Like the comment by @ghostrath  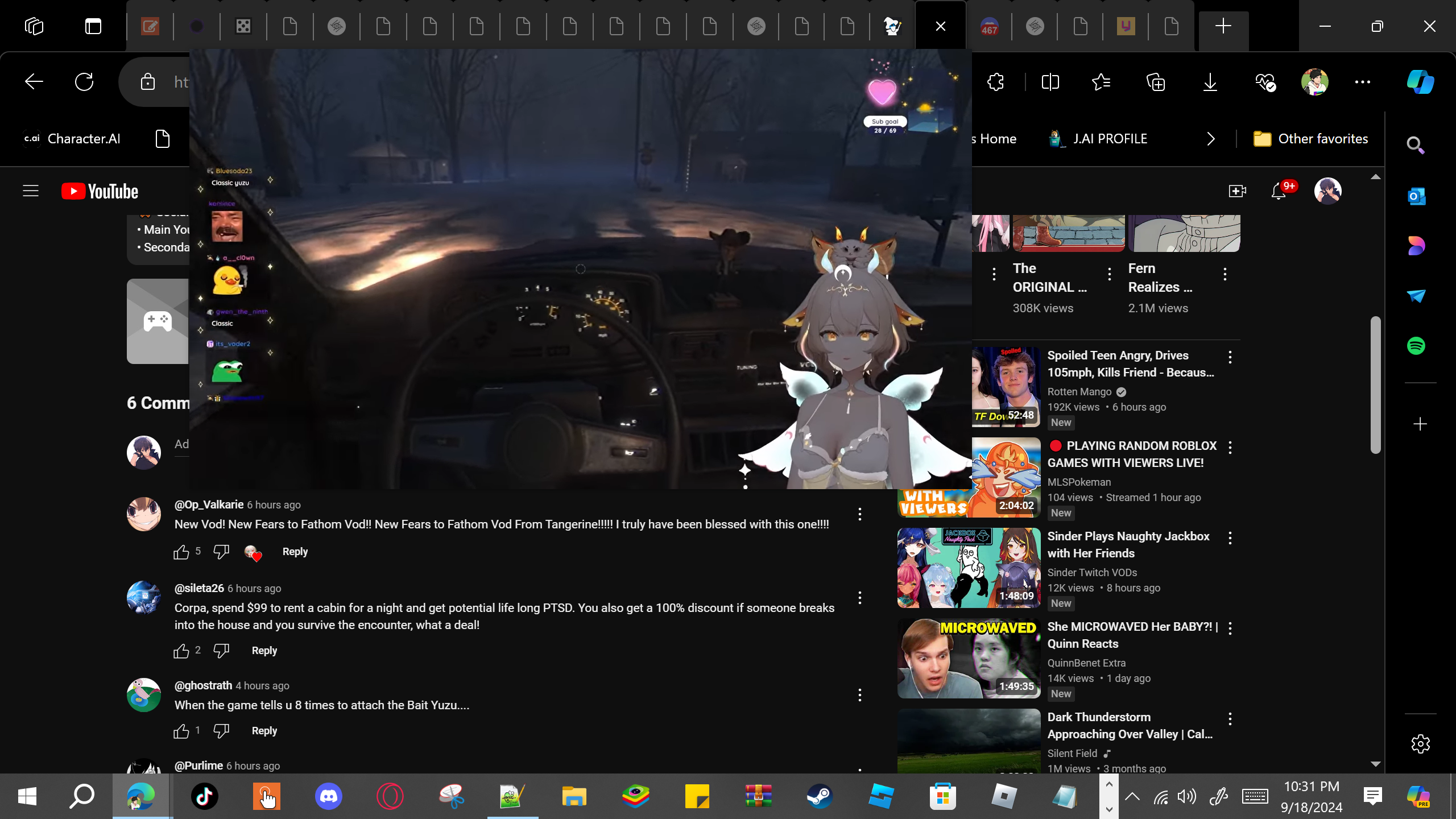181,731
